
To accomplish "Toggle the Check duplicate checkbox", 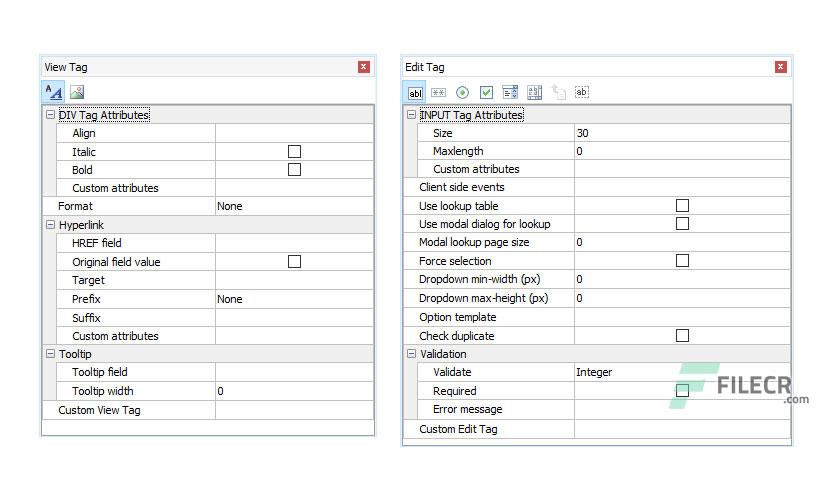I will tap(682, 335).
